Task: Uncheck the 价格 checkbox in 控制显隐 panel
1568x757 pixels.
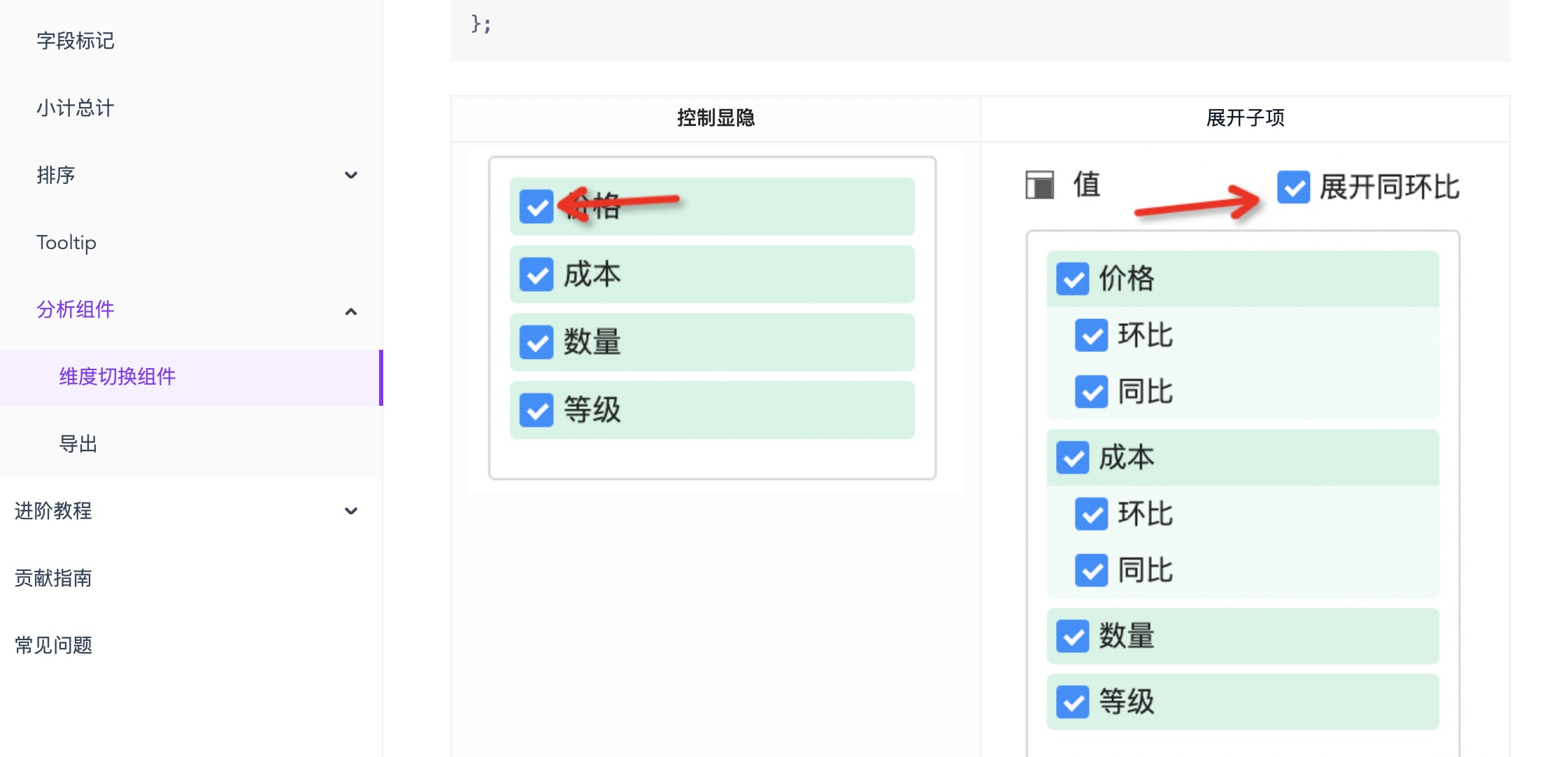Action: point(536,206)
